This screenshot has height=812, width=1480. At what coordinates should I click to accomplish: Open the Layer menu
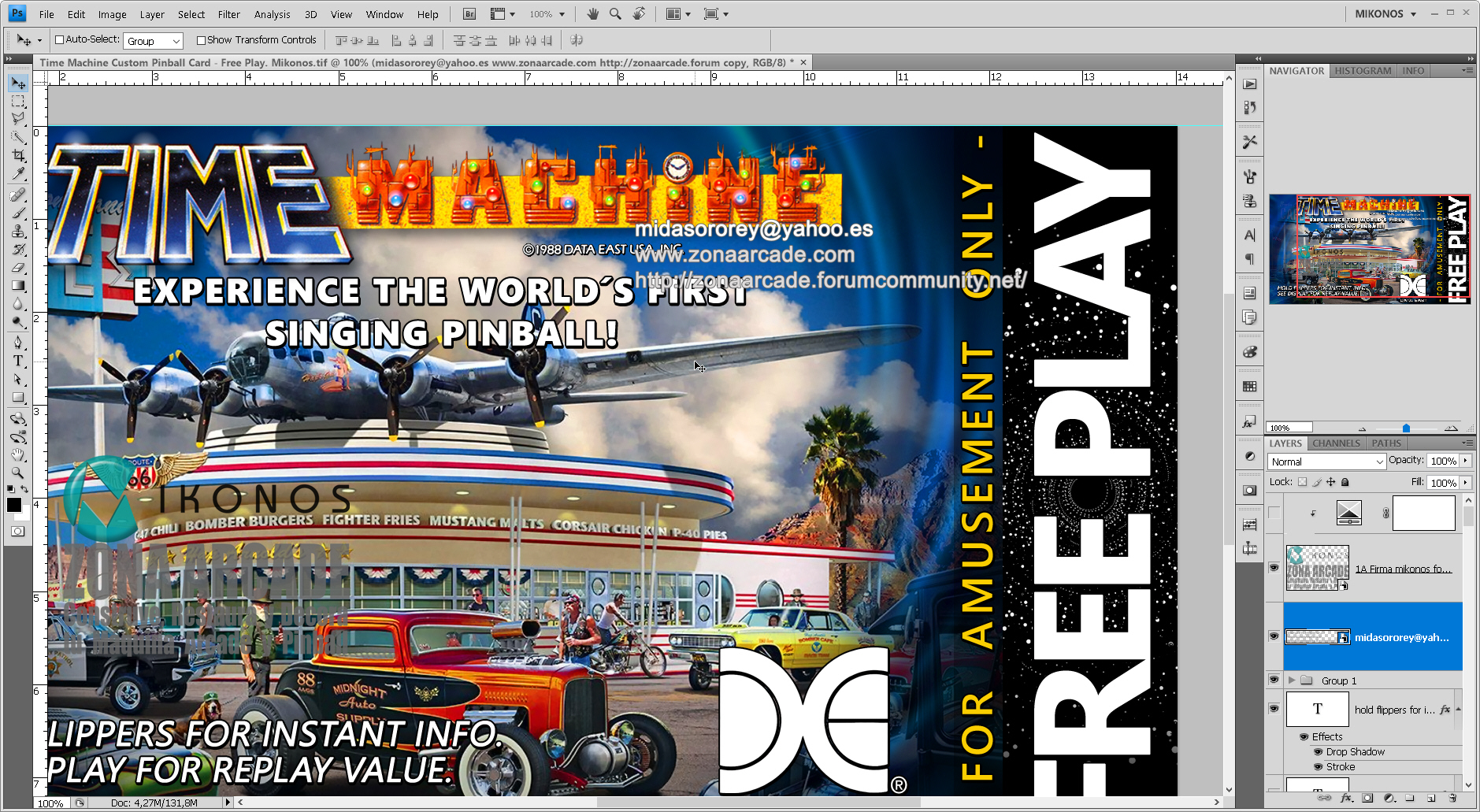[x=152, y=14]
